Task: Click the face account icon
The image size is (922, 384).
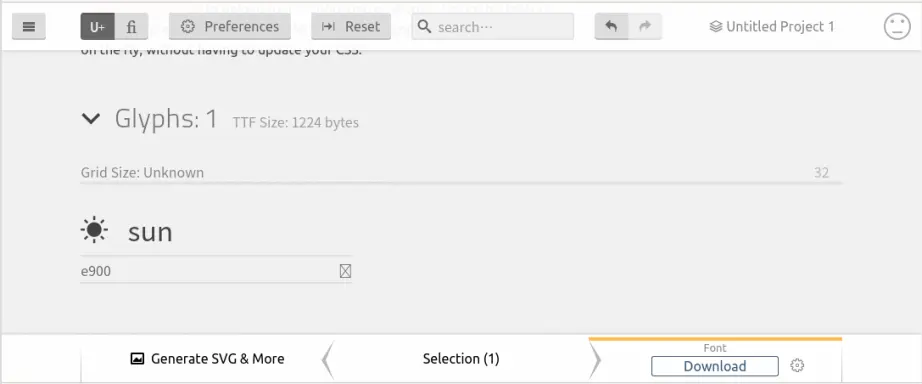Action: coord(897,26)
